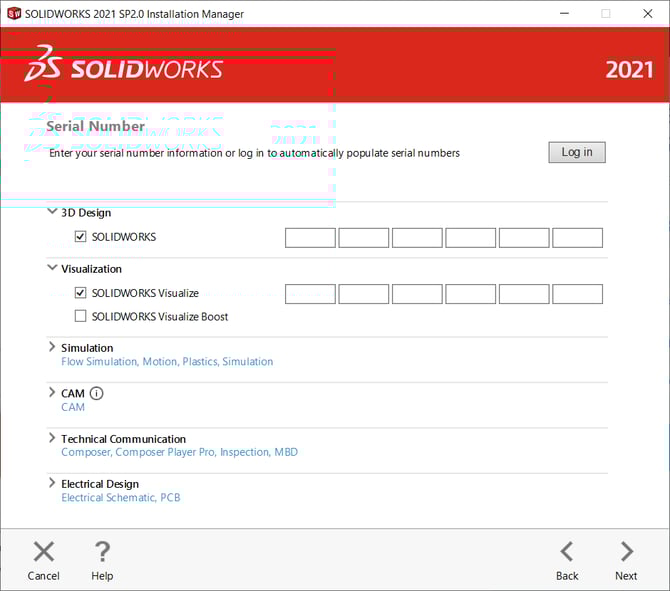Click the Cancel X icon
The height and width of the screenshot is (591, 670).
[43, 551]
